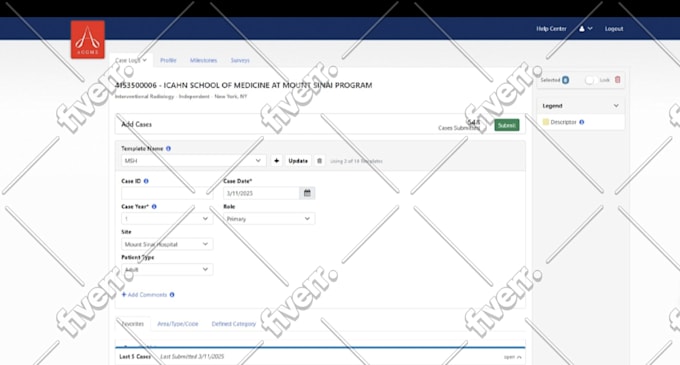Click the Icahn School of Medicine program title
The height and width of the screenshot is (365, 680).
[243, 85]
